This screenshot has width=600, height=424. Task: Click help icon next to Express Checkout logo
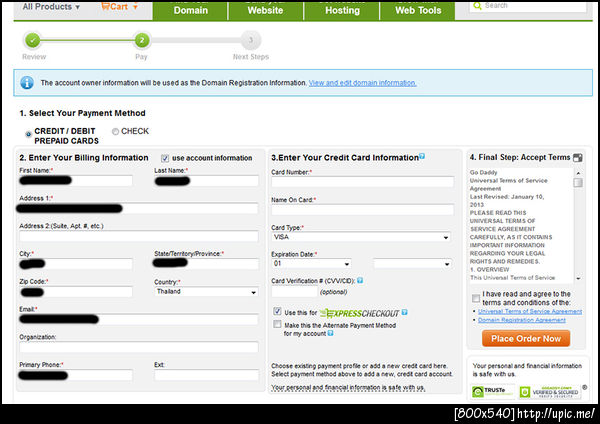[404, 312]
